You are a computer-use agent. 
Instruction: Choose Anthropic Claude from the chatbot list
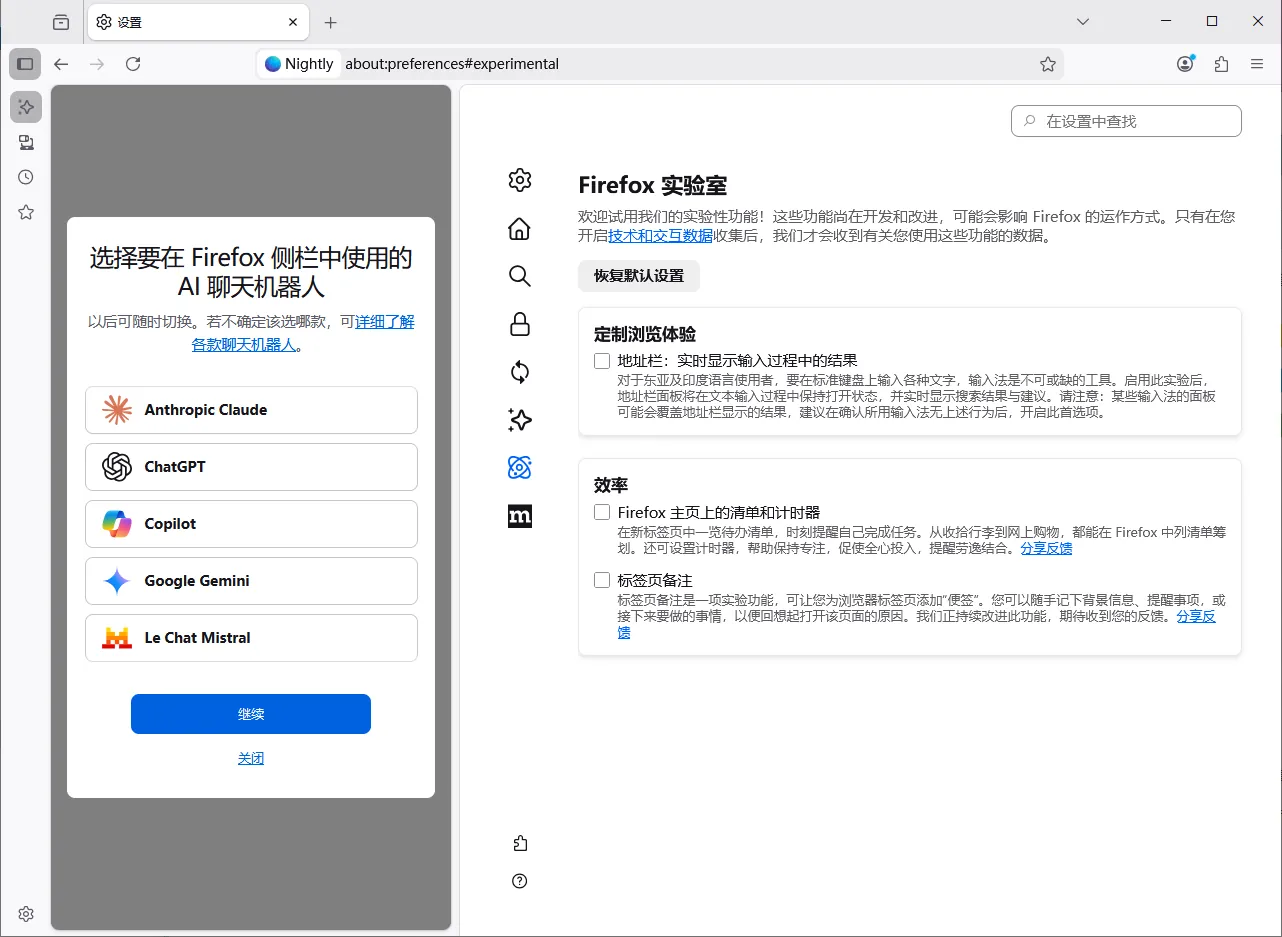pyautogui.click(x=251, y=410)
